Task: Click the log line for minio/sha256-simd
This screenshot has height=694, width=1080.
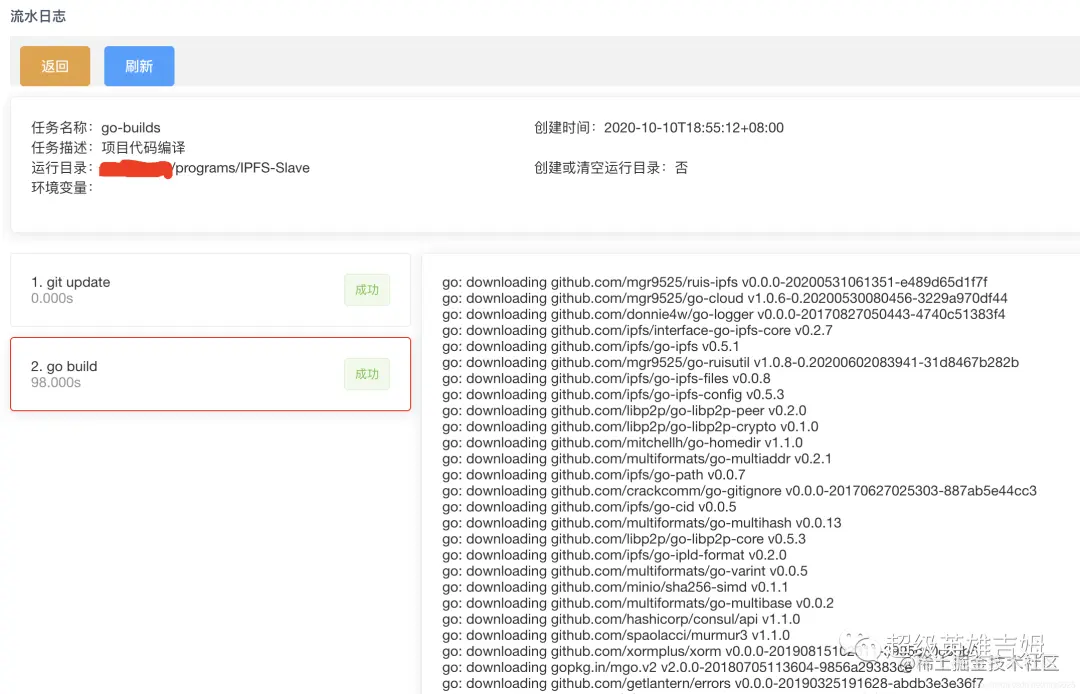Action: point(615,587)
